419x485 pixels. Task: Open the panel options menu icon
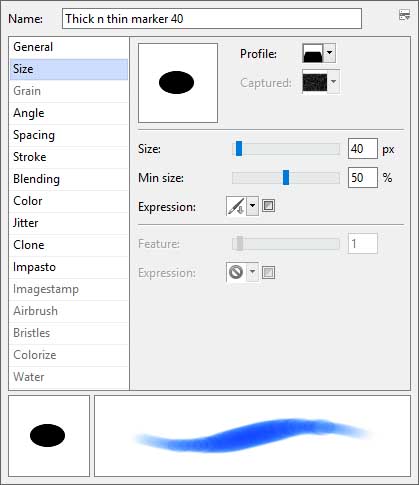coord(404,15)
